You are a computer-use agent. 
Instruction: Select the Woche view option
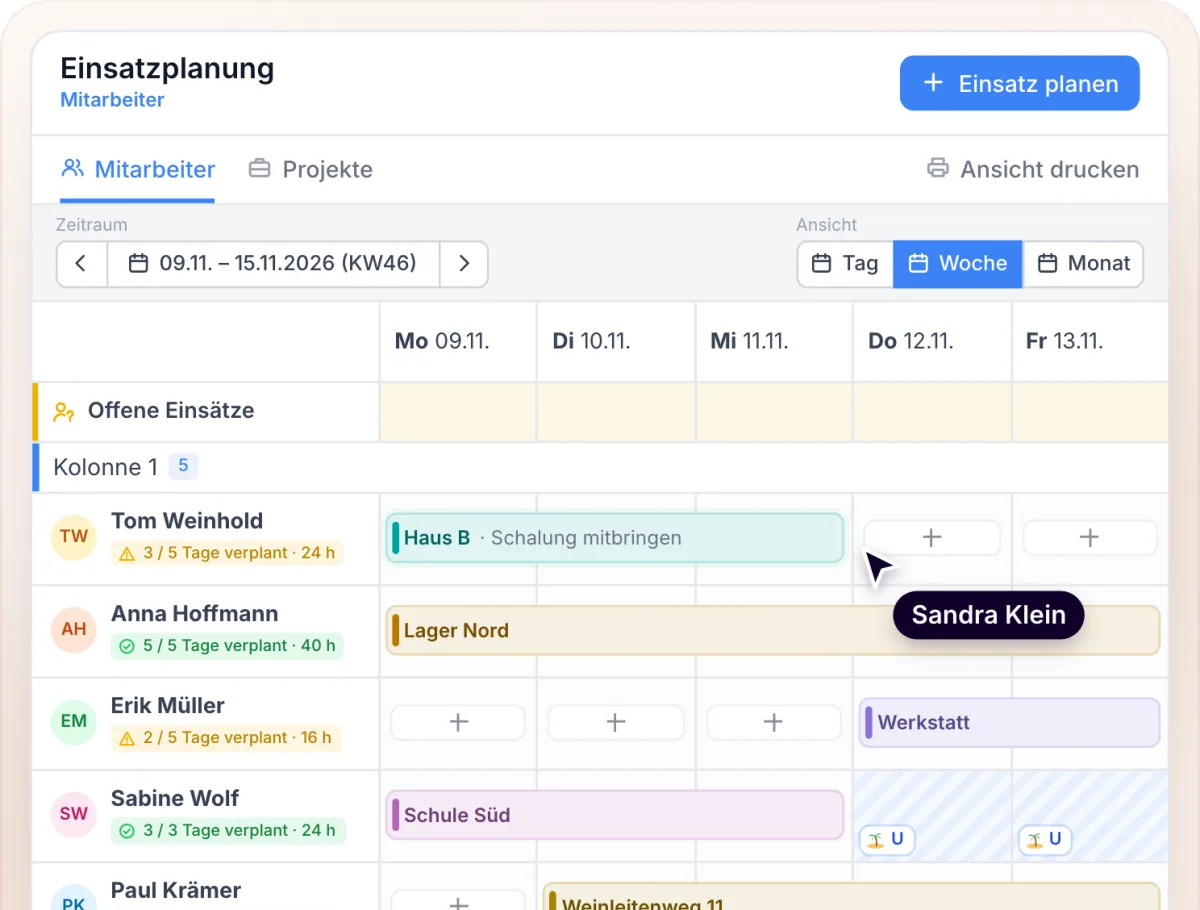click(958, 264)
